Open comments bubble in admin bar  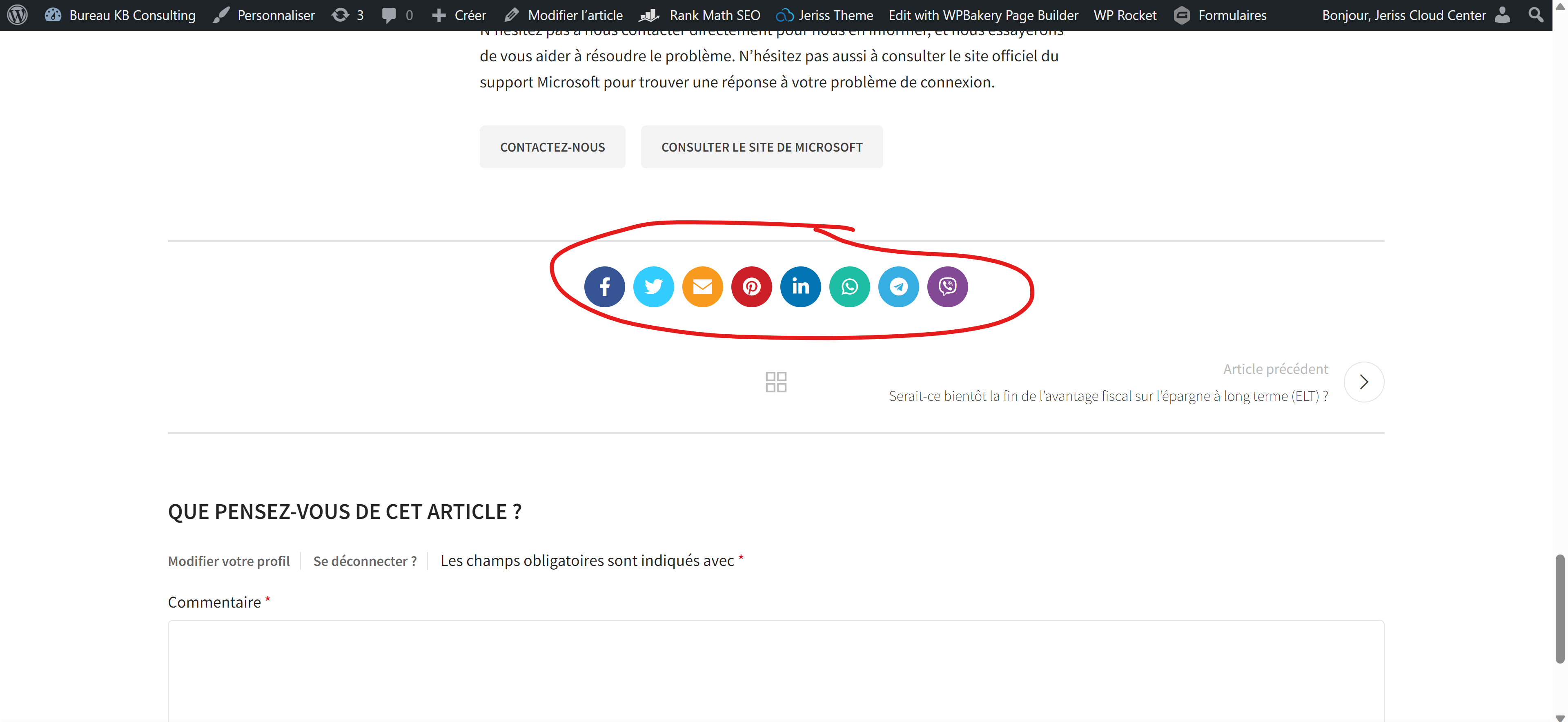tap(397, 15)
